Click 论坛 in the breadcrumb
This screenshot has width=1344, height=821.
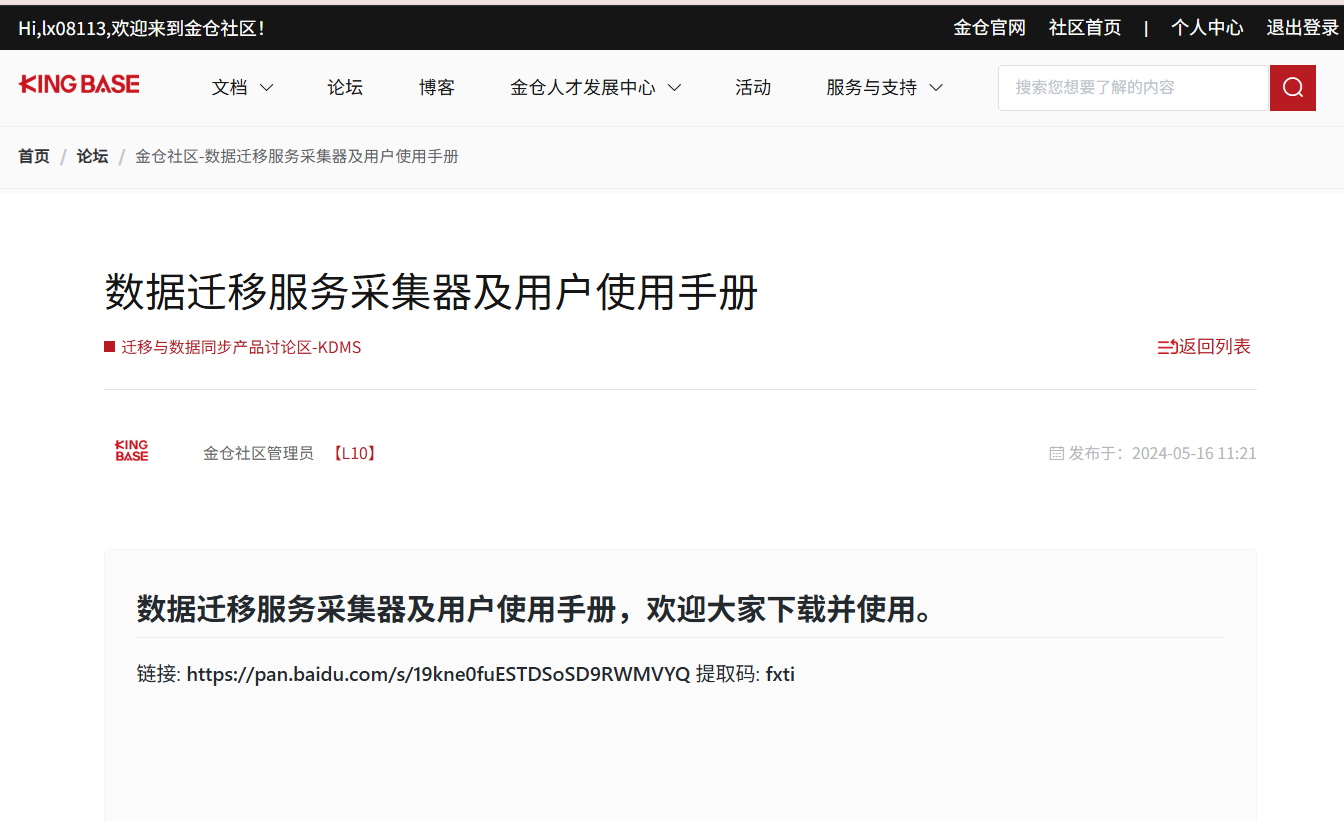[92, 156]
